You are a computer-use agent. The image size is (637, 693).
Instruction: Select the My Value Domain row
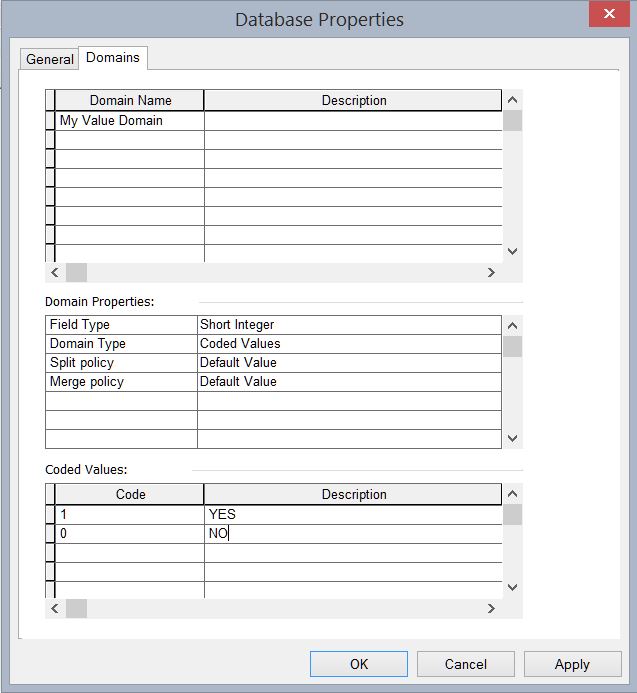tap(129, 120)
